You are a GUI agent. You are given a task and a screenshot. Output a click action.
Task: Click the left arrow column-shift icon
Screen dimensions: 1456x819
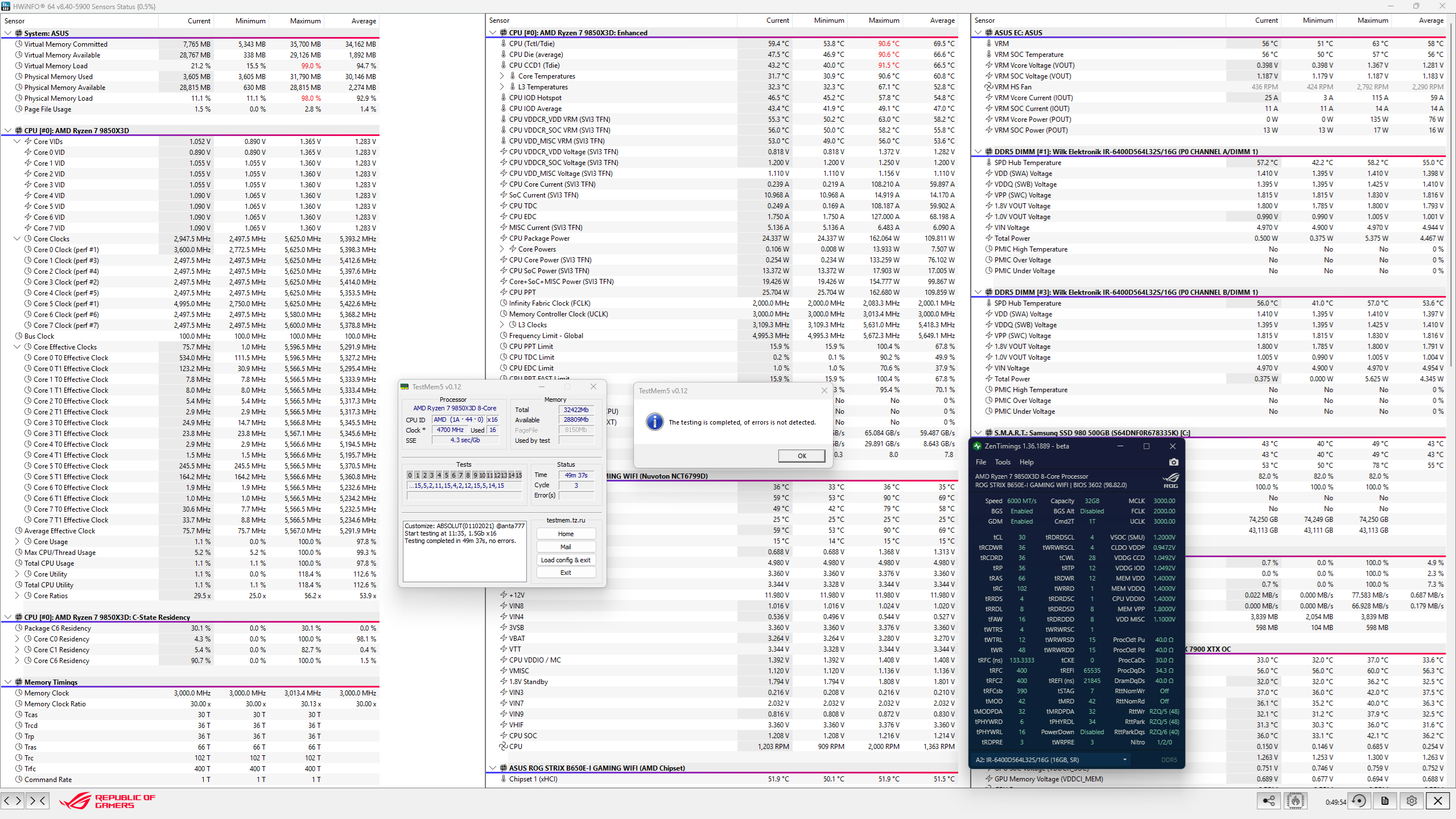(7, 801)
